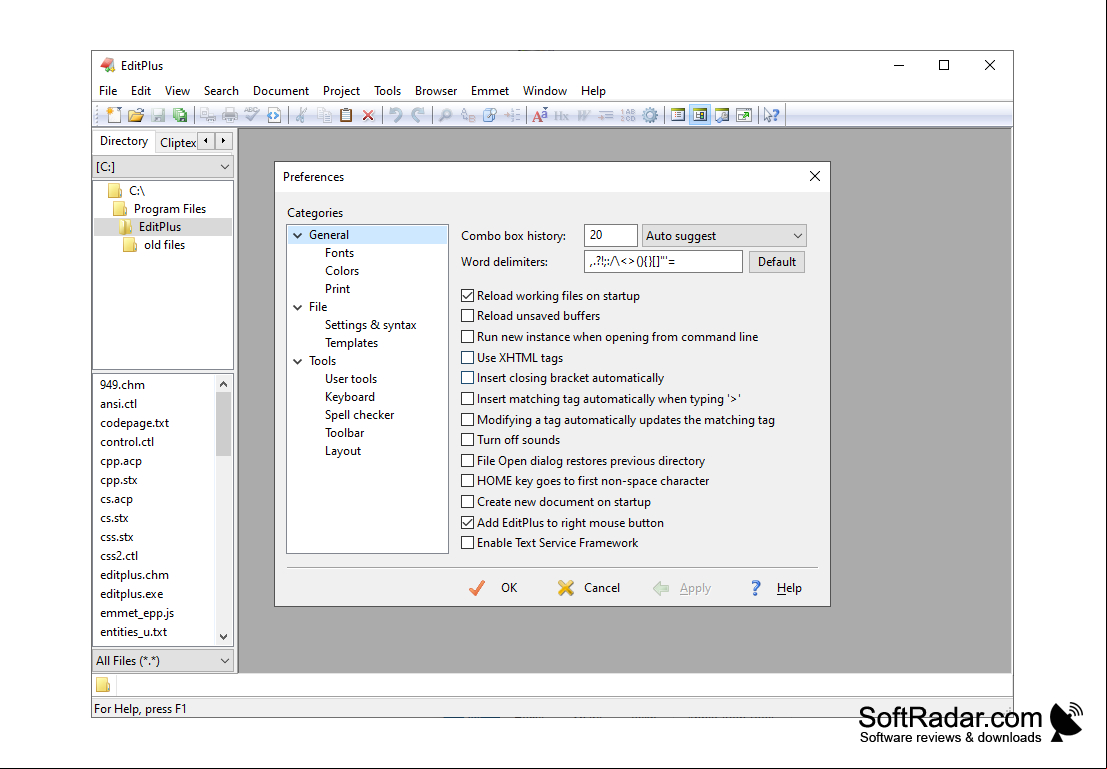Click Default word delimiters button
1107x769 pixels.
coord(777,262)
